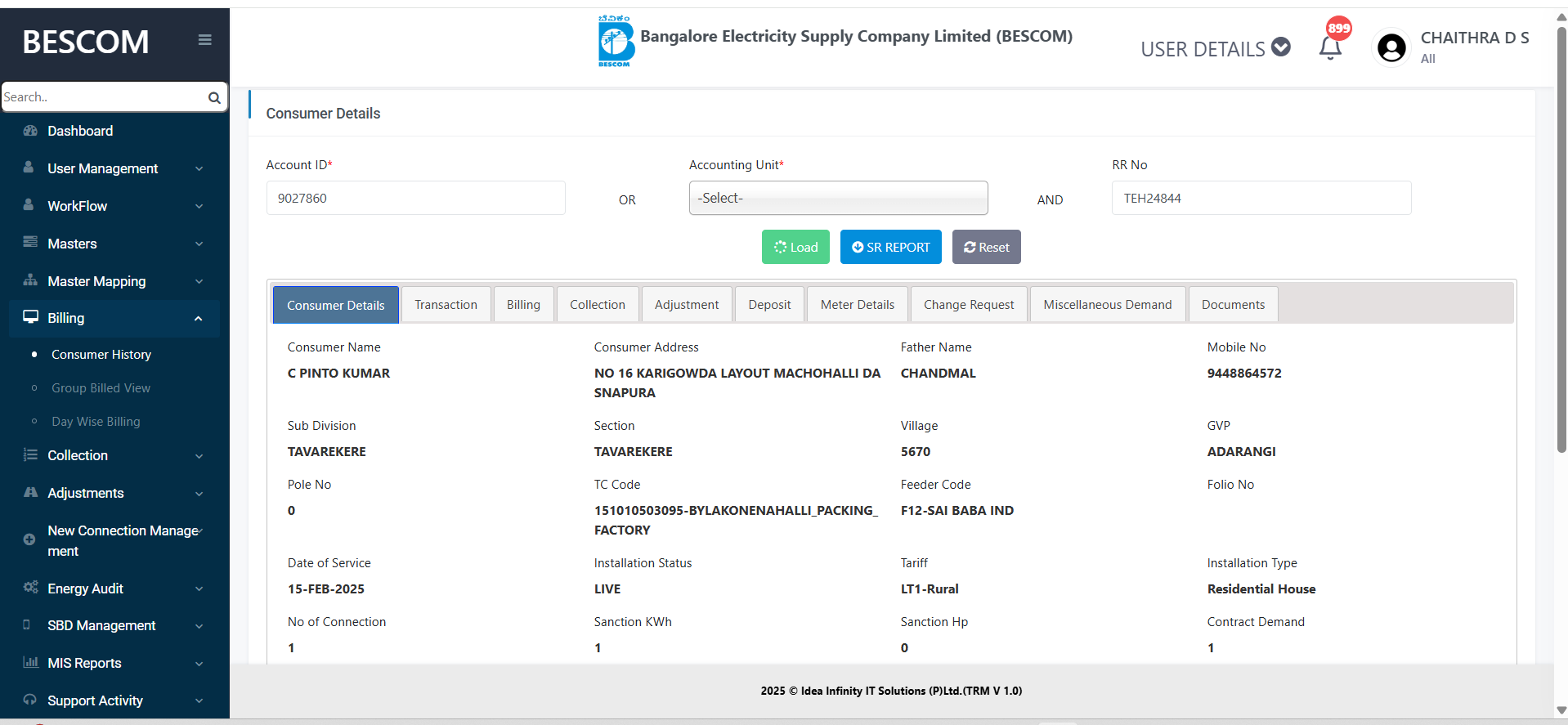This screenshot has width=1568, height=725.
Task: Expand the MIS Reports chevron
Action: click(x=199, y=664)
